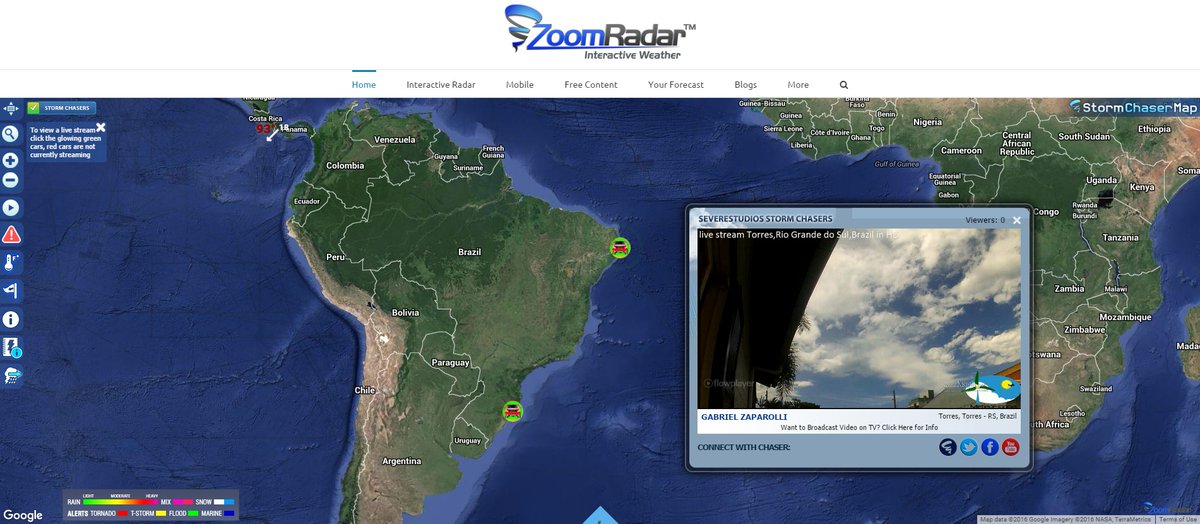The height and width of the screenshot is (524, 1200).
Task: Open the chaser's Facebook page
Action: 990,447
